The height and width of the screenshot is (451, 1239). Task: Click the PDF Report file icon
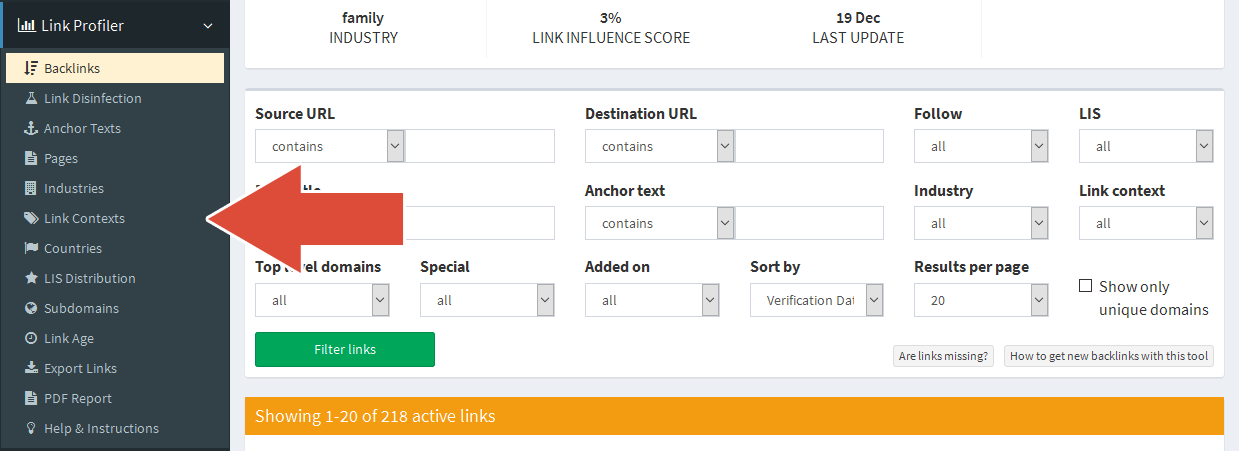(x=31, y=398)
